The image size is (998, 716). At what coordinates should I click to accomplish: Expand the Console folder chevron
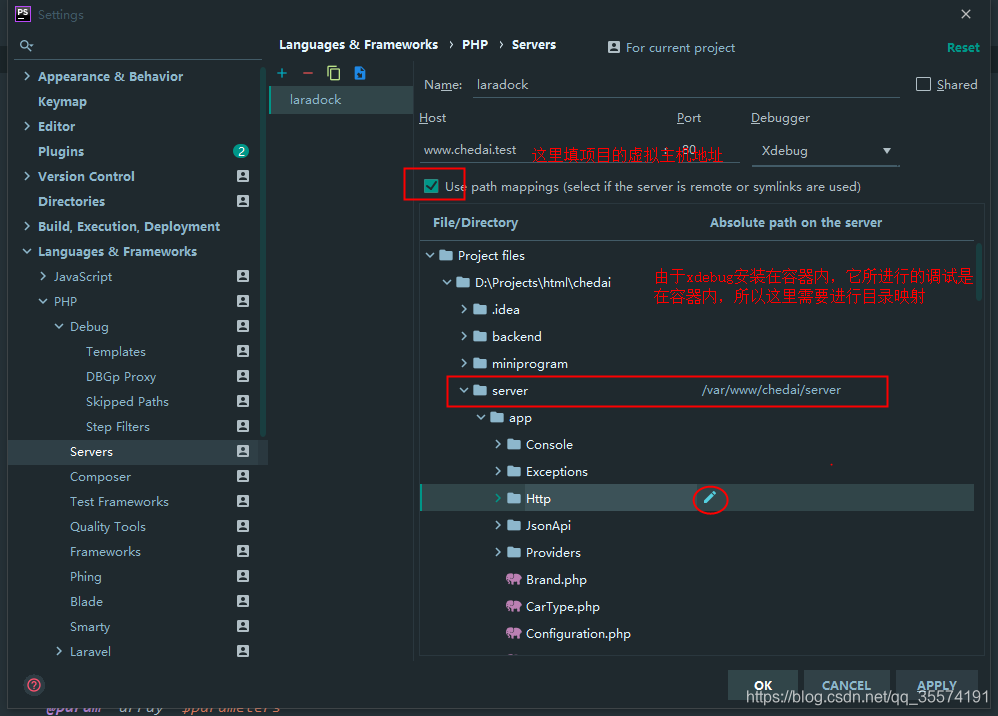(x=498, y=444)
